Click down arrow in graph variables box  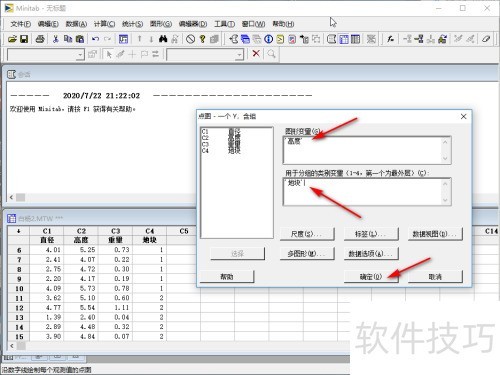(x=445, y=158)
